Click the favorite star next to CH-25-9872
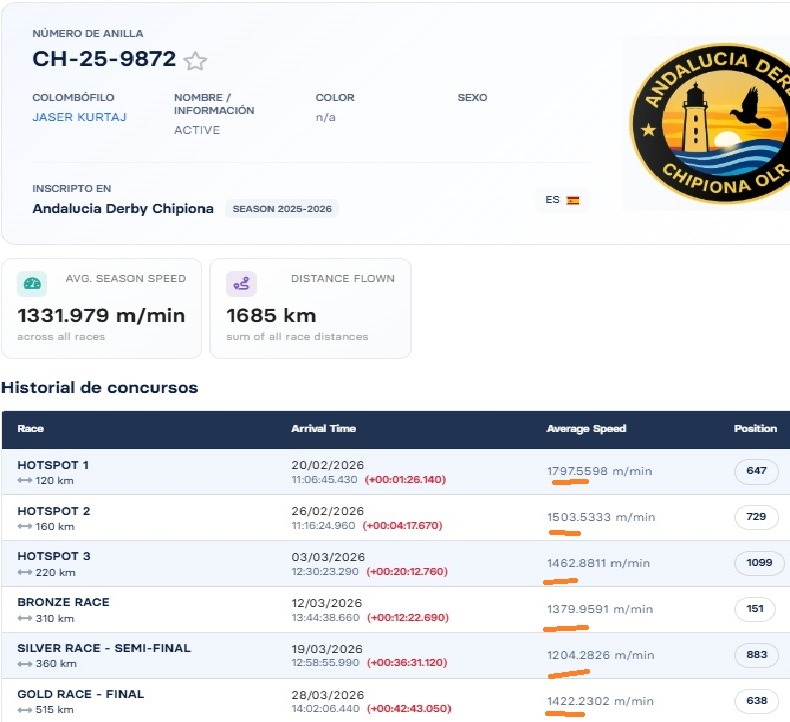The height and width of the screenshot is (722, 790). [195, 61]
